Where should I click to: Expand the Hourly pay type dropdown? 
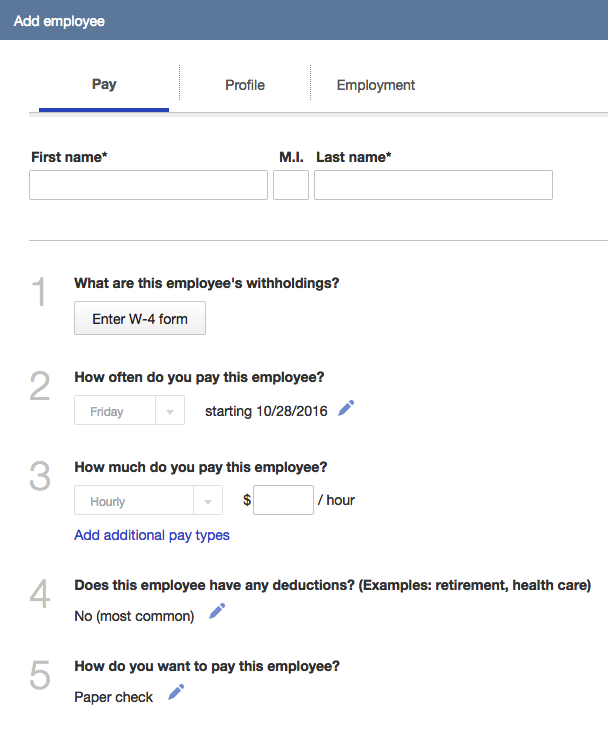click(148, 500)
